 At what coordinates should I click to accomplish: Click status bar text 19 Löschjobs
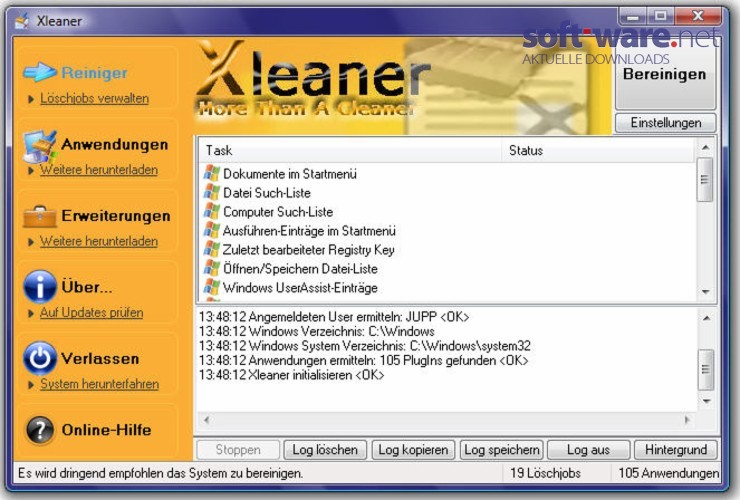click(546, 473)
